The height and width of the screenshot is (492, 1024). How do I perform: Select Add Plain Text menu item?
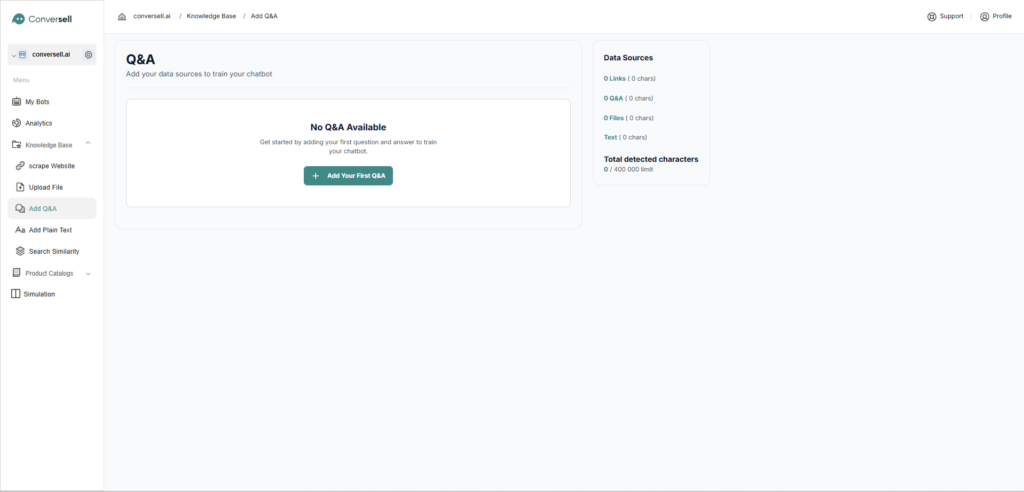(50, 230)
